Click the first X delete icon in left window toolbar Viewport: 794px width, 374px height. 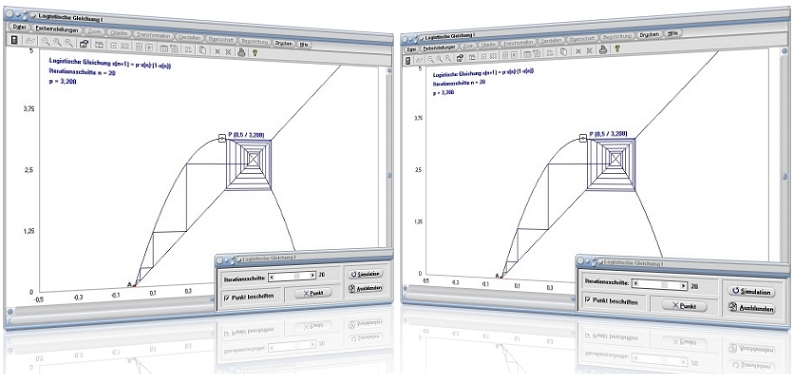(x=217, y=51)
